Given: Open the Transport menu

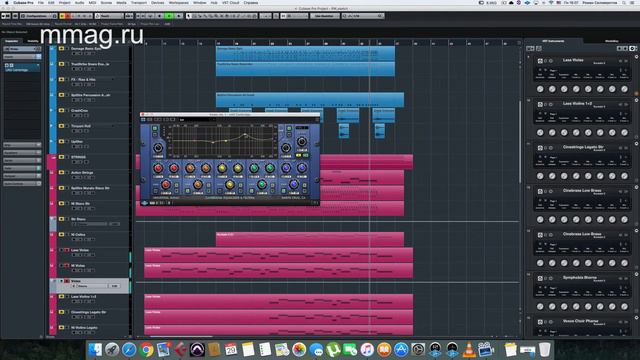Looking at the screenshot, I should tap(139, 2).
